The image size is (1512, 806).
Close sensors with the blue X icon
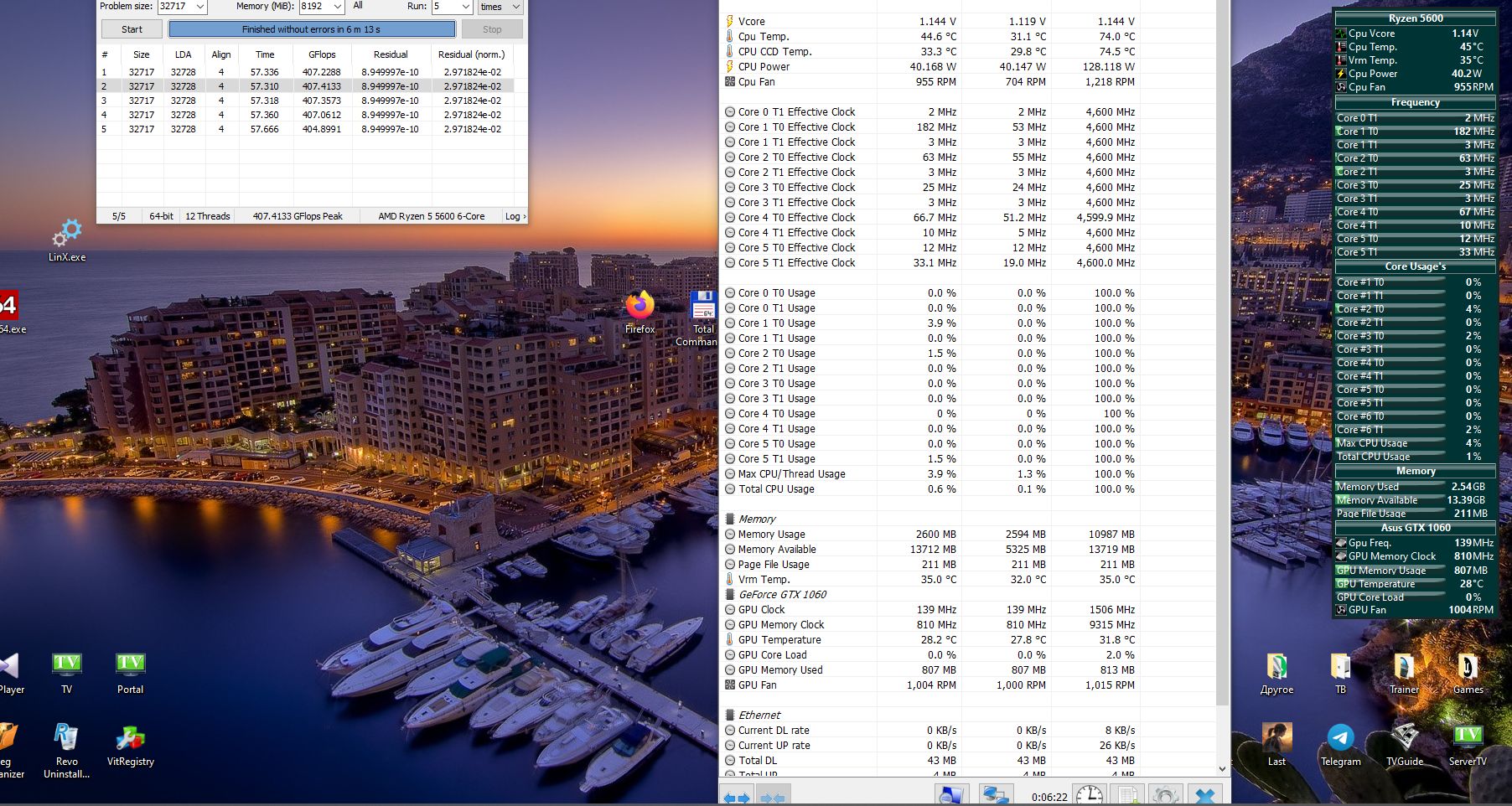(x=1204, y=795)
